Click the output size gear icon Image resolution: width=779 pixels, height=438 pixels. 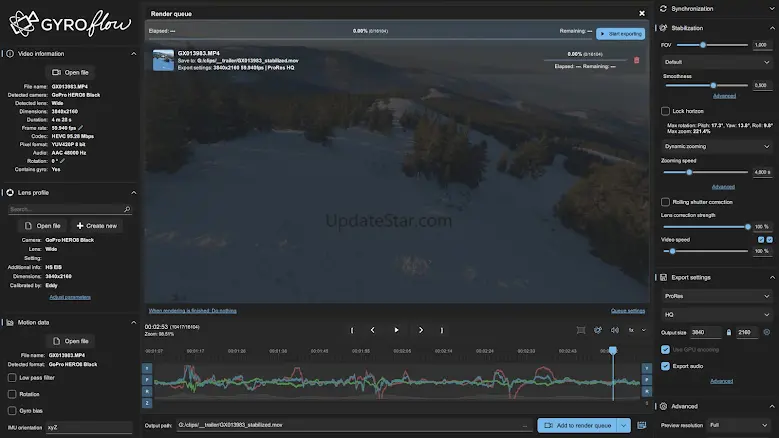766,332
